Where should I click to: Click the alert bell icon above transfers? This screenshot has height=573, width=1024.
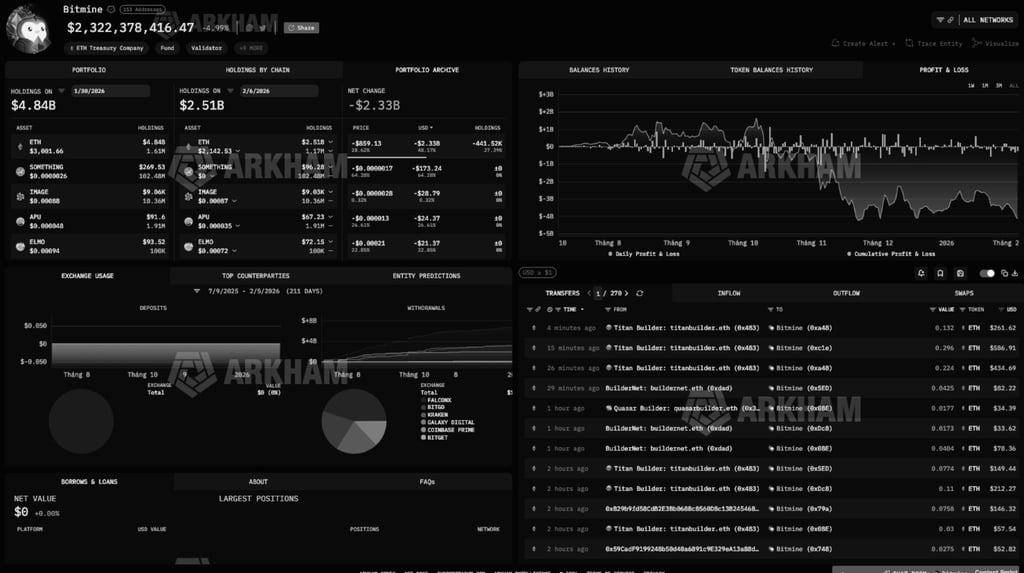pyautogui.click(x=921, y=273)
